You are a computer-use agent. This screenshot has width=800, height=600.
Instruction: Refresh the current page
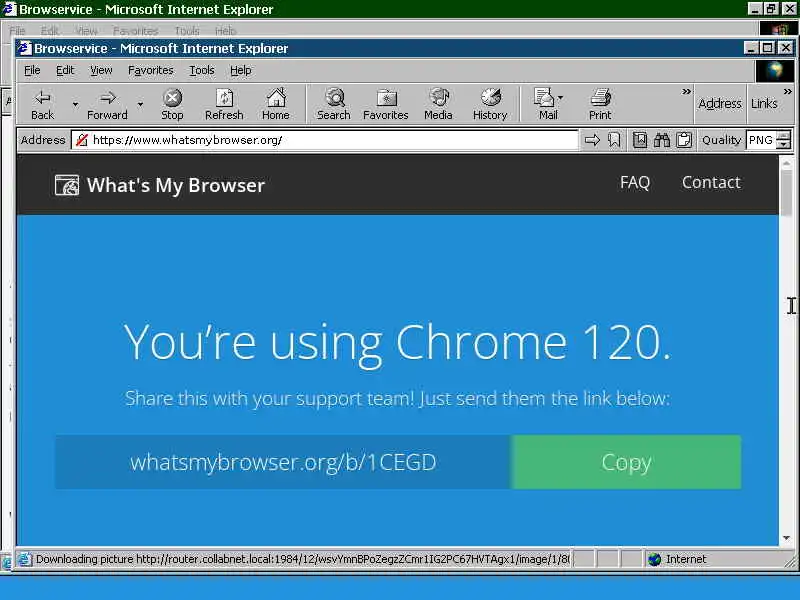click(224, 105)
